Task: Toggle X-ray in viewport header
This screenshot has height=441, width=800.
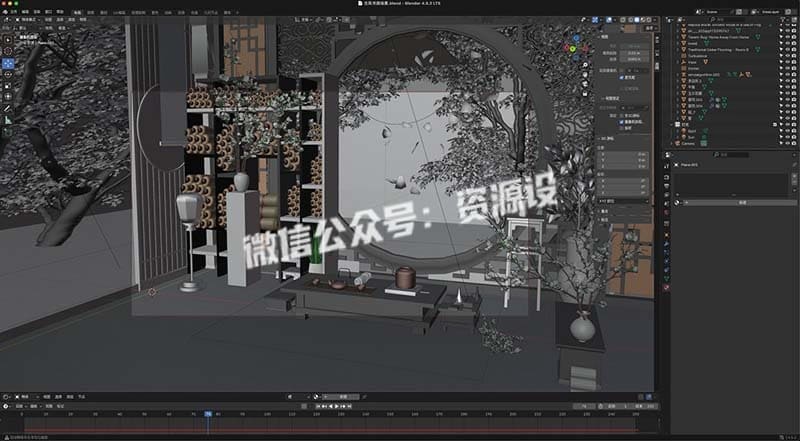Action: [x=622, y=20]
